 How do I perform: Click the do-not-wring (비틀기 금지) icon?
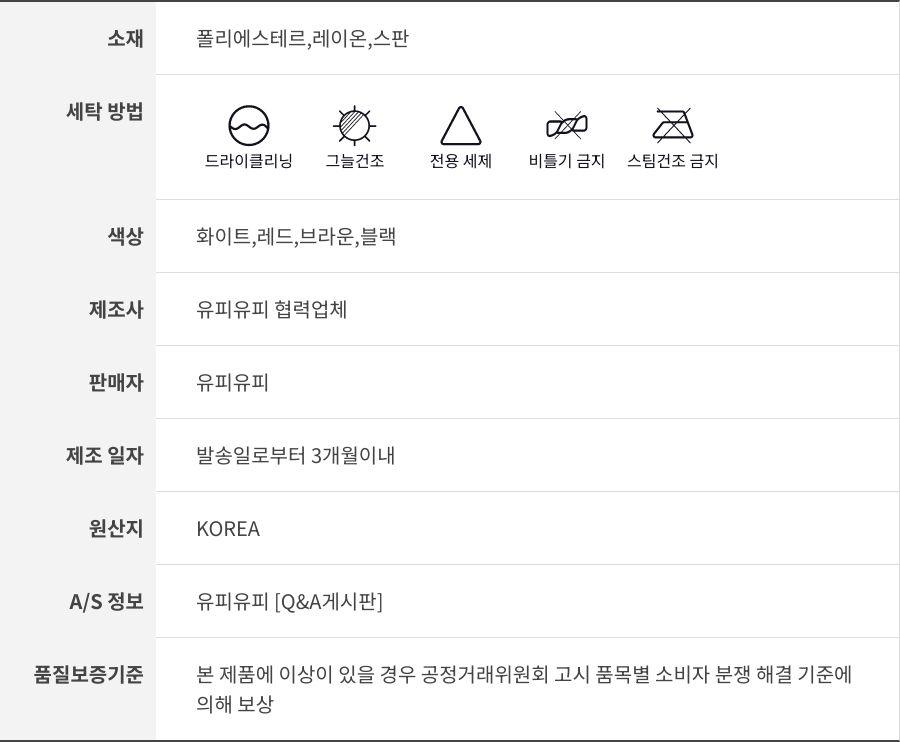coord(567,126)
